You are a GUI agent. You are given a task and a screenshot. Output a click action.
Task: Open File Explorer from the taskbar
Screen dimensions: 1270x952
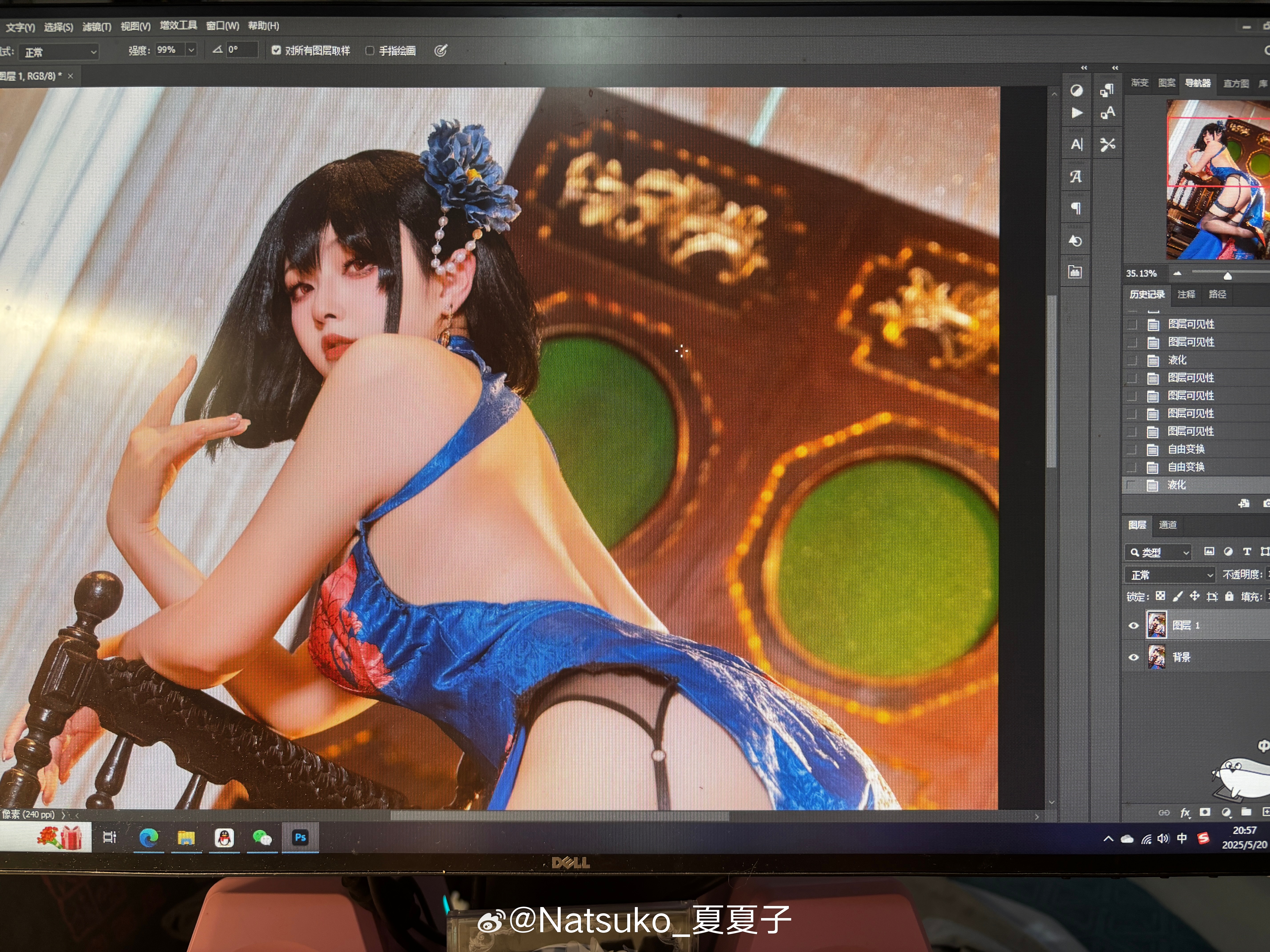[186, 838]
